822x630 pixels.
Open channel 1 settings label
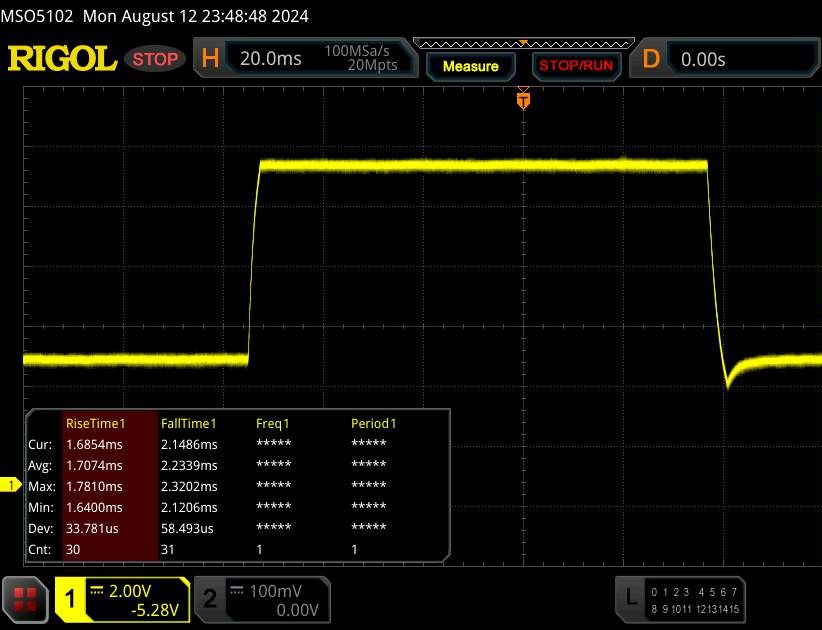(70, 599)
